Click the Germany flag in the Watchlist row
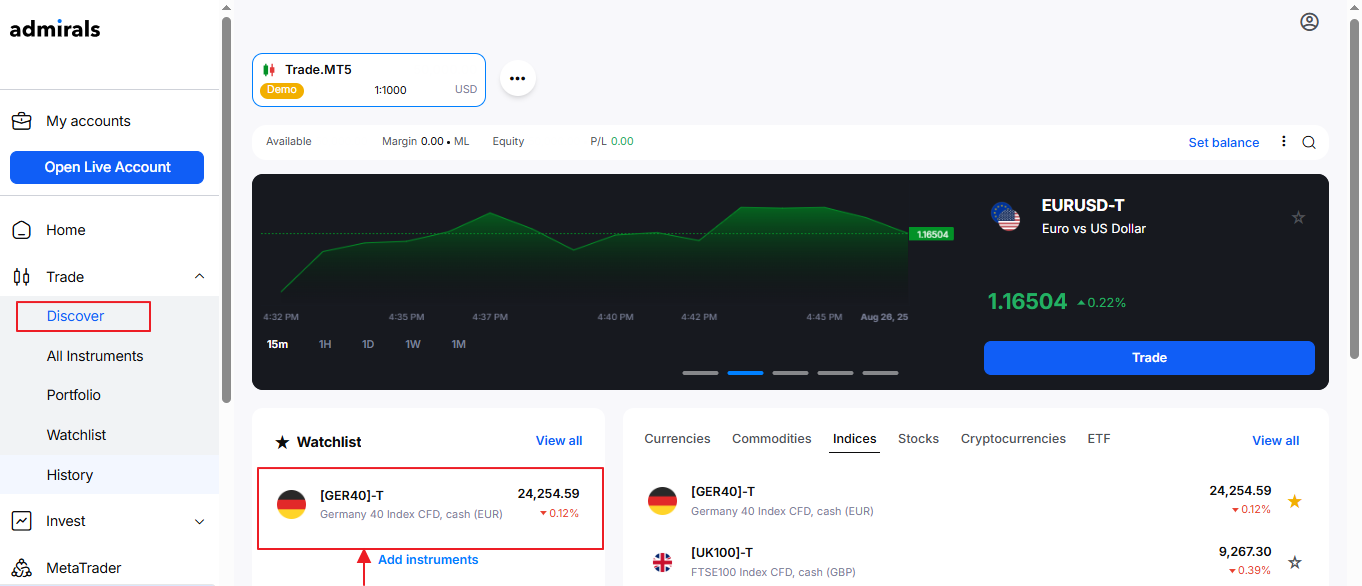The width and height of the screenshot is (1362, 586). (x=291, y=504)
